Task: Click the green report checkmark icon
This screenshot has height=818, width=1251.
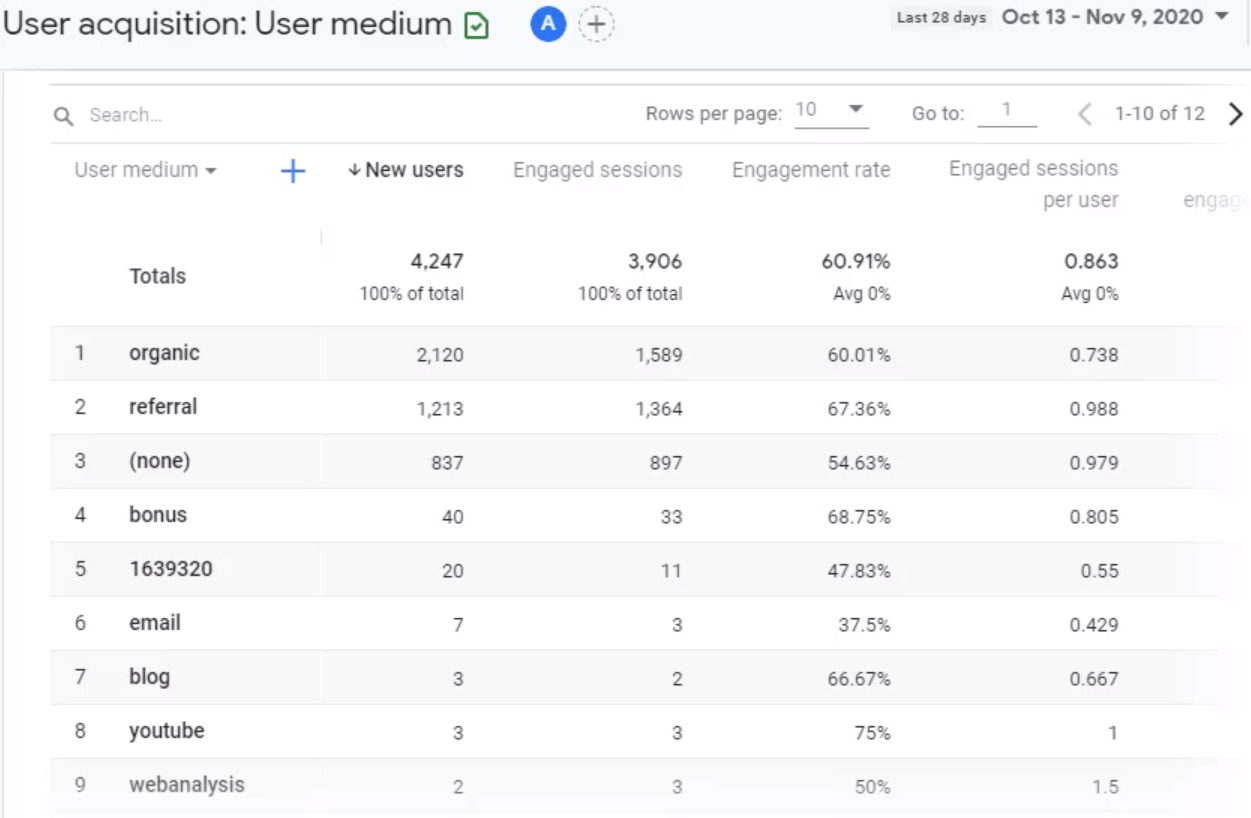Action: (474, 24)
